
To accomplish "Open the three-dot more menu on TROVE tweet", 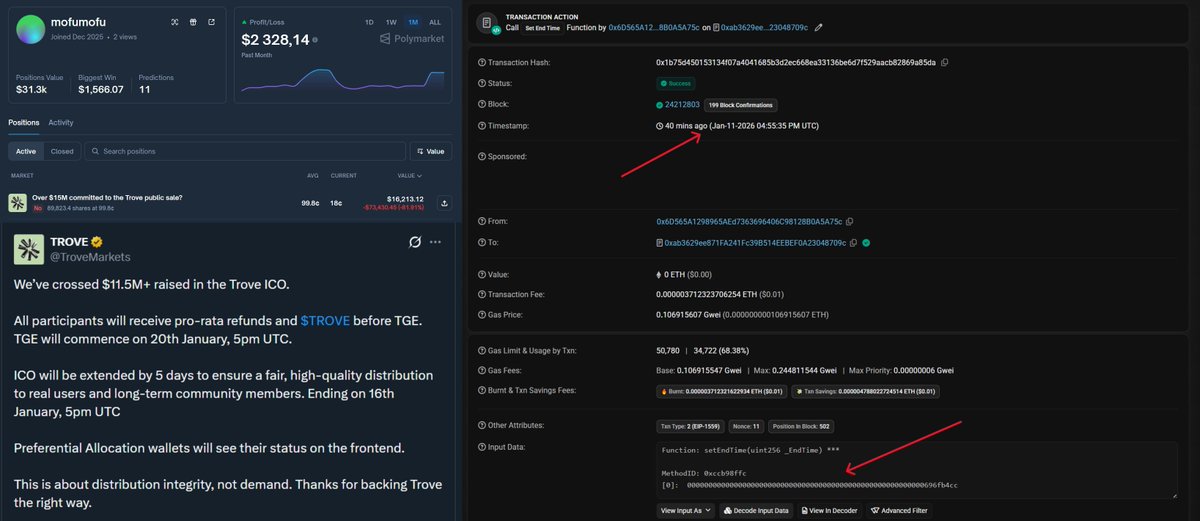I will (436, 242).
